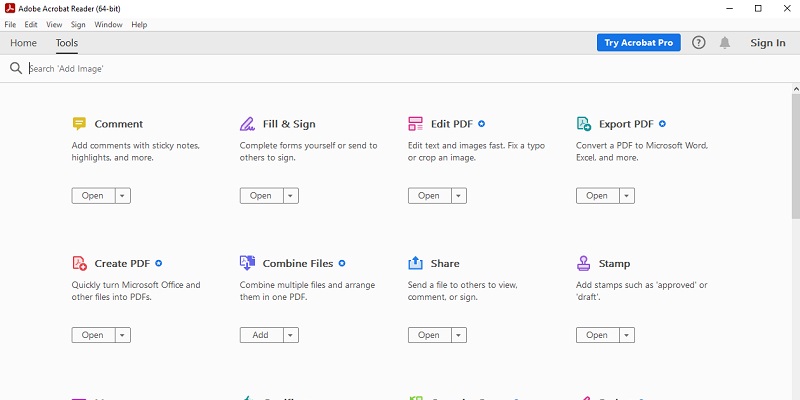This screenshot has height=400, width=800.
Task: Click the Try Acrobat Pro button
Action: [639, 43]
